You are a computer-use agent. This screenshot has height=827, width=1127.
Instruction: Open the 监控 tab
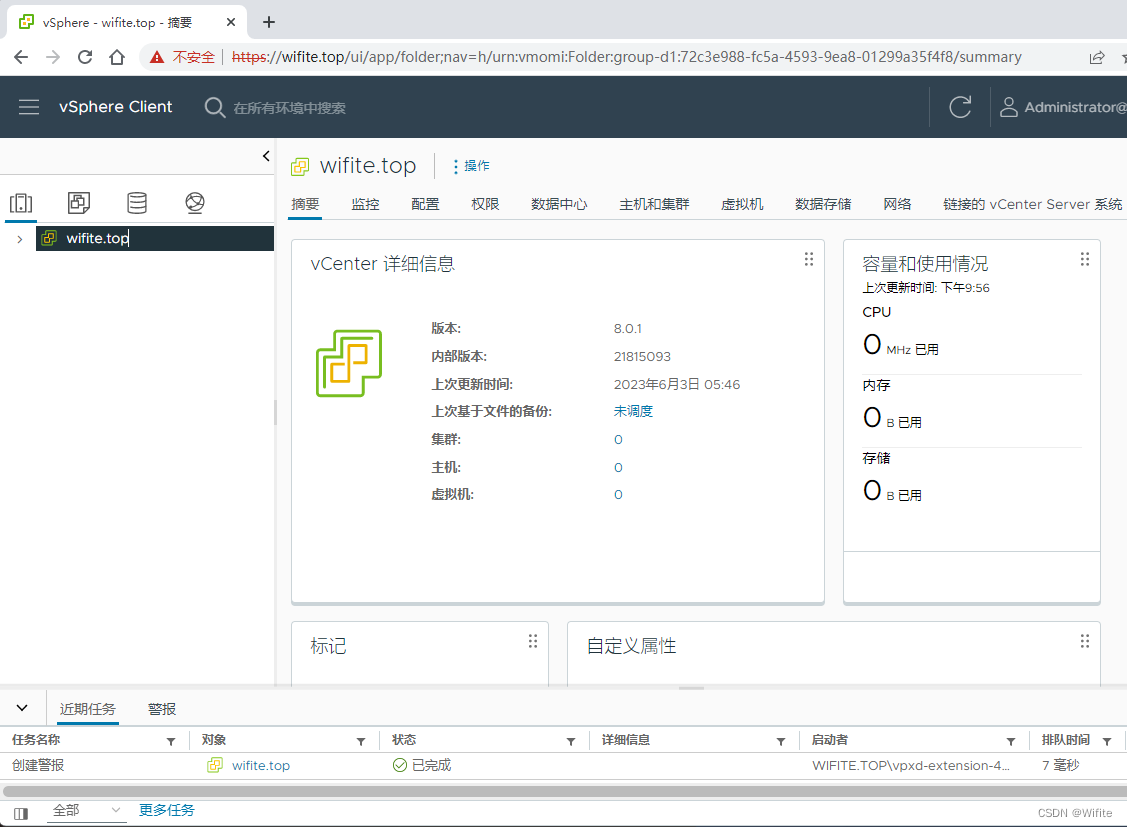365,204
